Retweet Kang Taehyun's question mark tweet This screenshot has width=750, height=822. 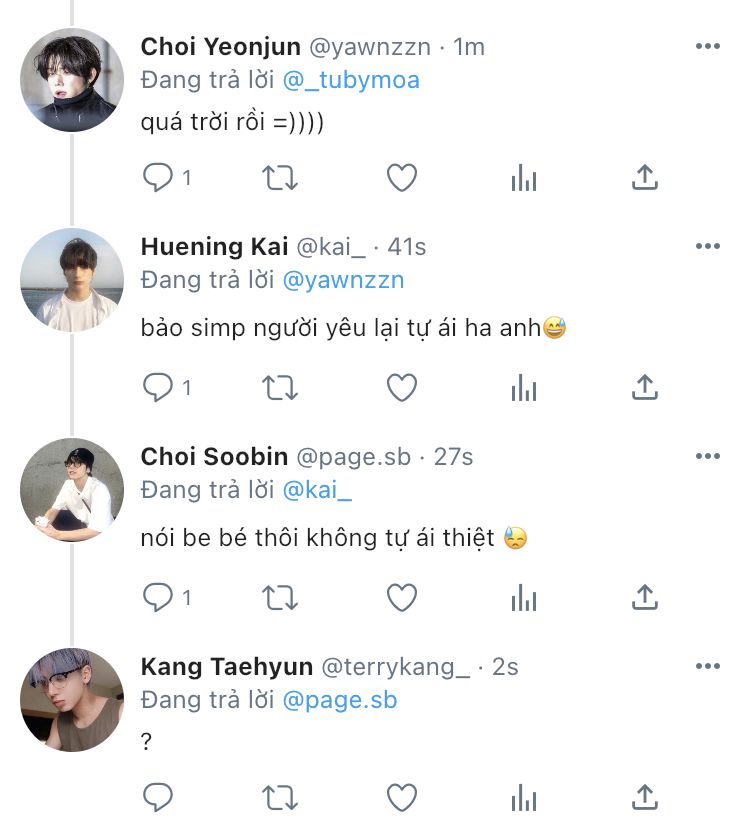[x=279, y=797]
